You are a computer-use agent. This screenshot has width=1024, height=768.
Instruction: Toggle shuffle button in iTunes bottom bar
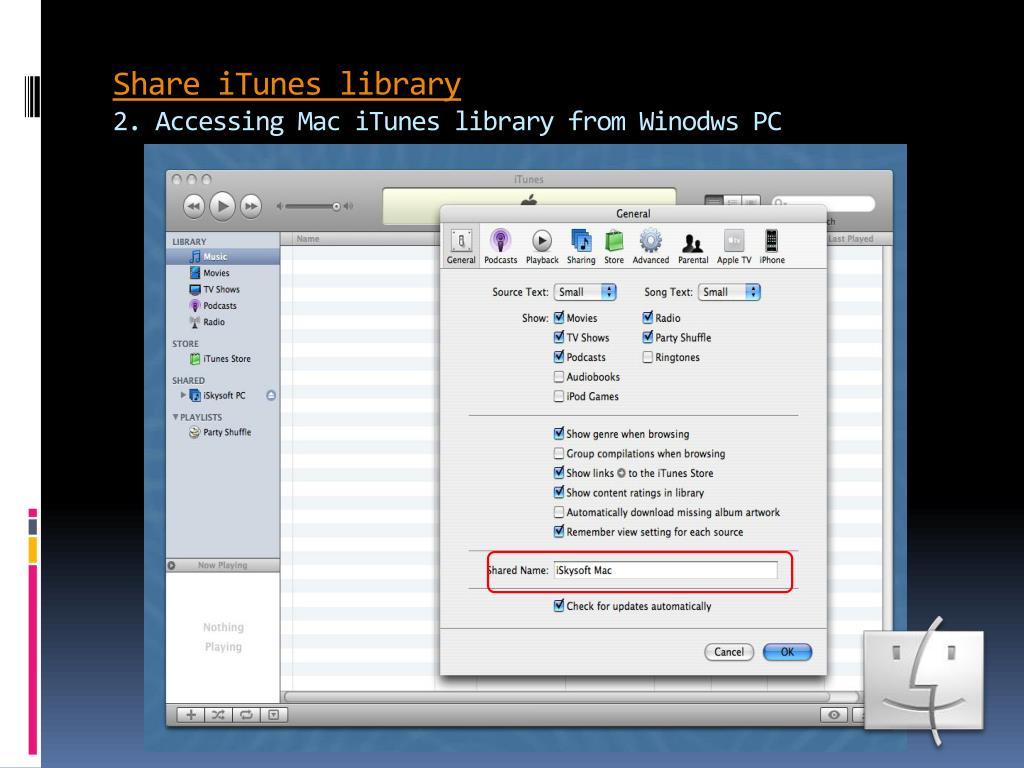coord(218,715)
